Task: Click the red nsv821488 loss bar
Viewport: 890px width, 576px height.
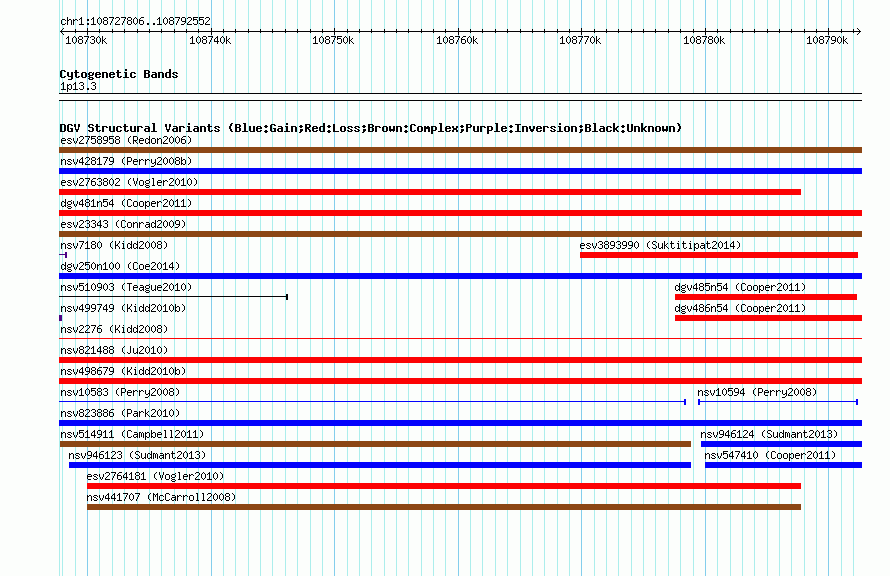Action: 460,360
